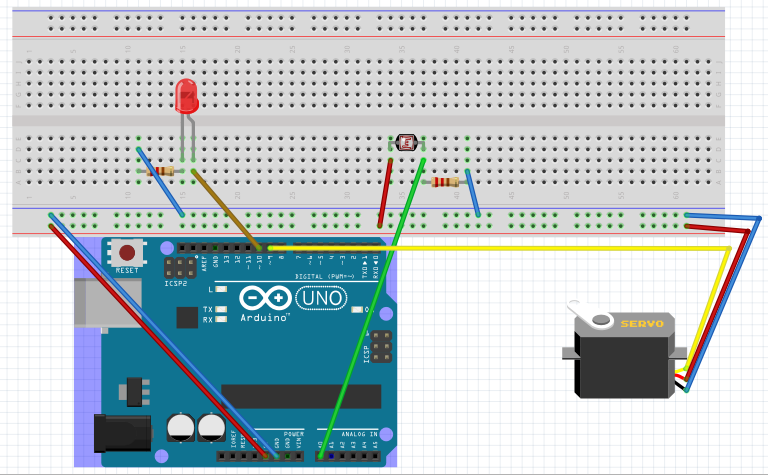Select the short blue wire by the photoresistor resistor

tap(473, 192)
